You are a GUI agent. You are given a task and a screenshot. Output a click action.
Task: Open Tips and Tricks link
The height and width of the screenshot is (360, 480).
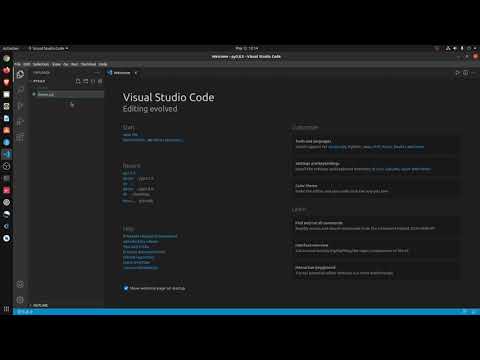136,247
